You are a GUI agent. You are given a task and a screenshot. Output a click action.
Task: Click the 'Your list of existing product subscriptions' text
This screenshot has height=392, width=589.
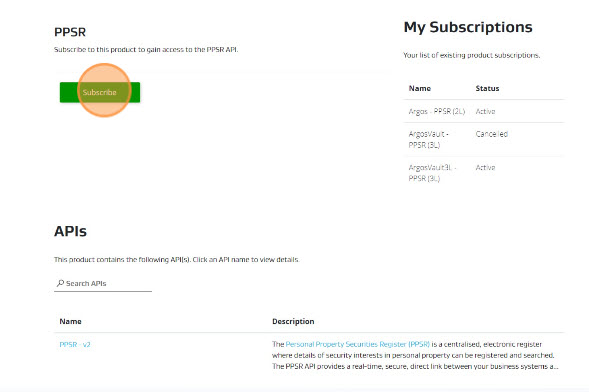471,55
